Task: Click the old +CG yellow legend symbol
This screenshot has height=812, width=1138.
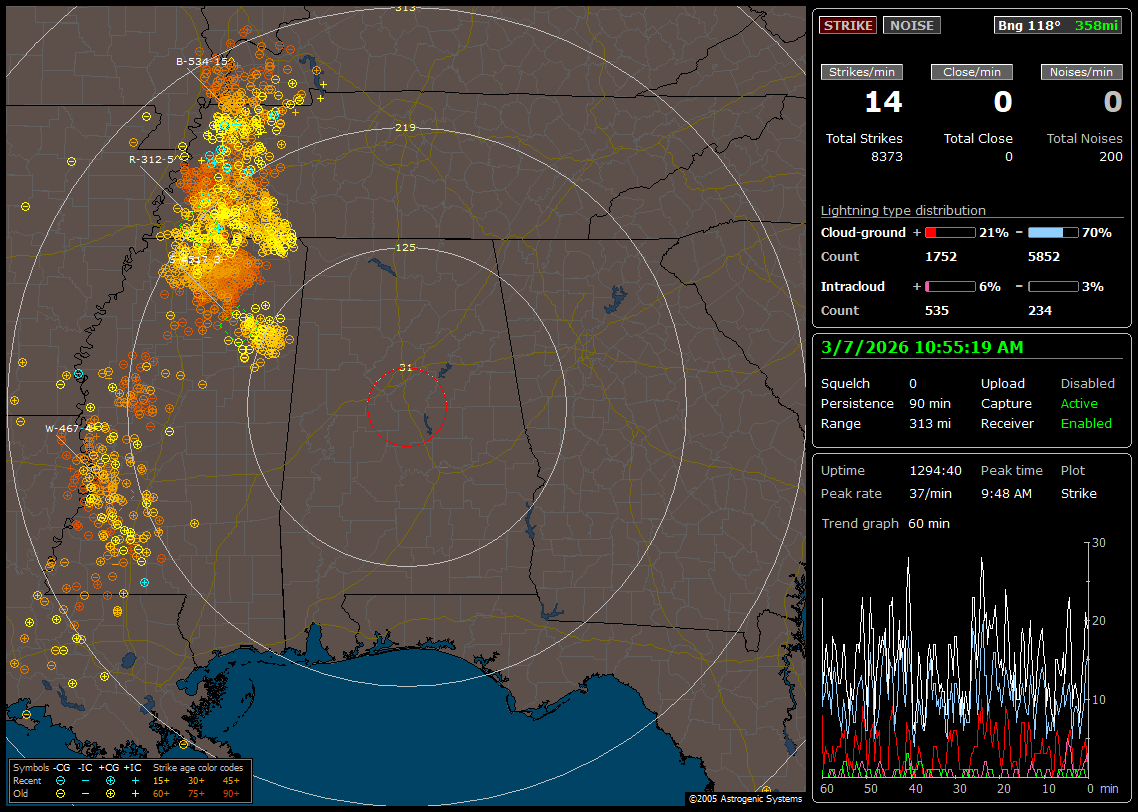Action: 110,793
